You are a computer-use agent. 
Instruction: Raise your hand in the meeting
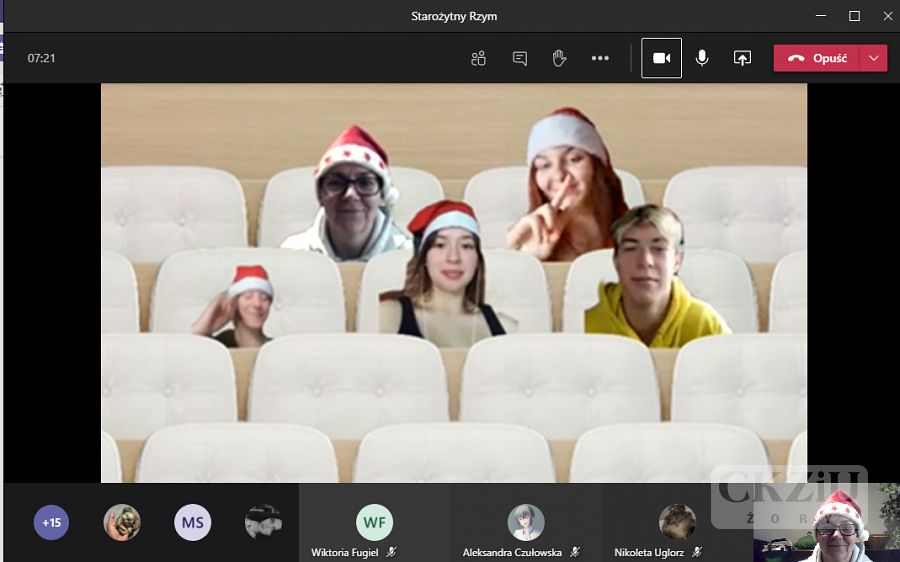tap(559, 58)
